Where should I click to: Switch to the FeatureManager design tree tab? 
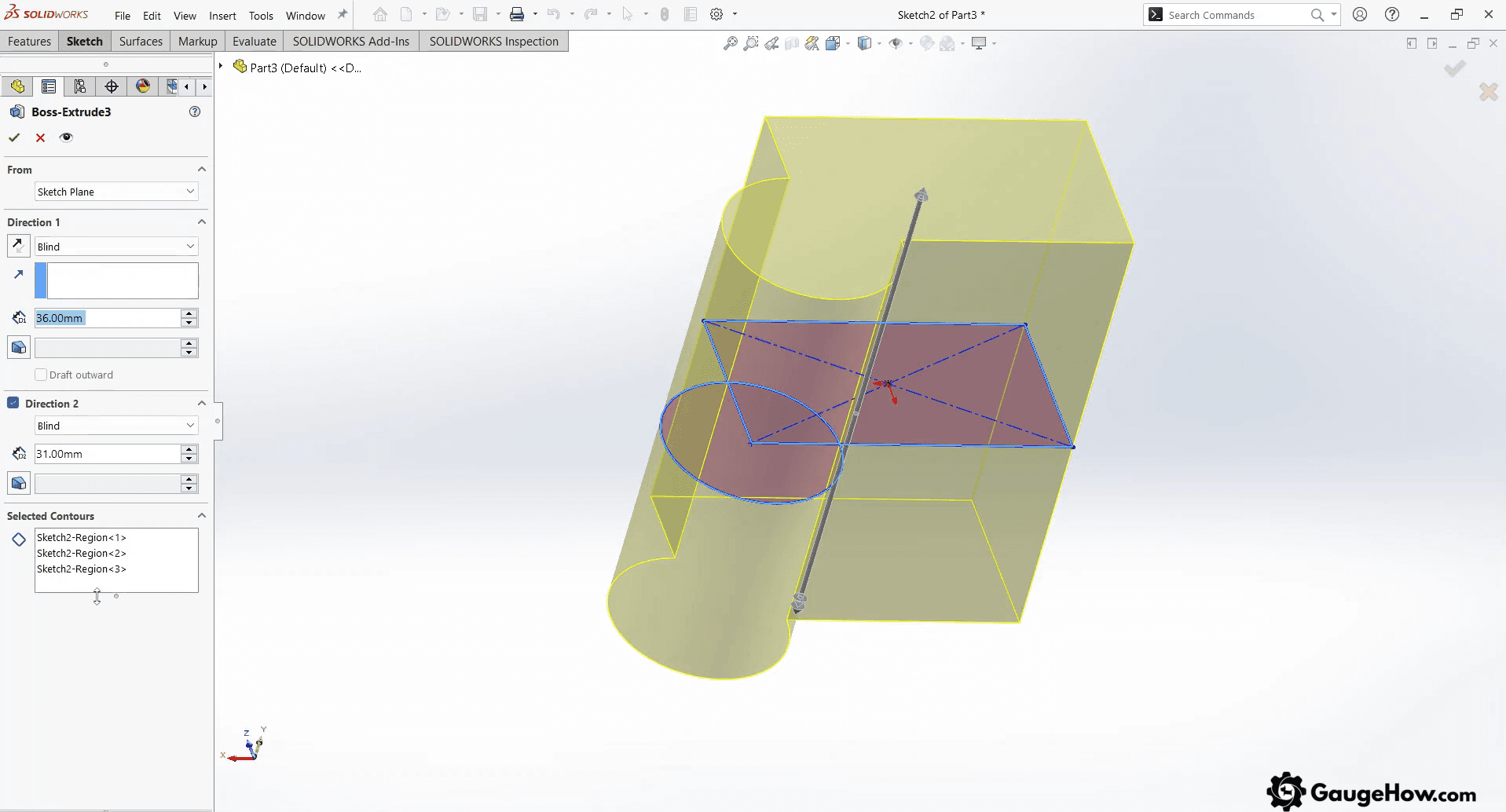(17, 86)
